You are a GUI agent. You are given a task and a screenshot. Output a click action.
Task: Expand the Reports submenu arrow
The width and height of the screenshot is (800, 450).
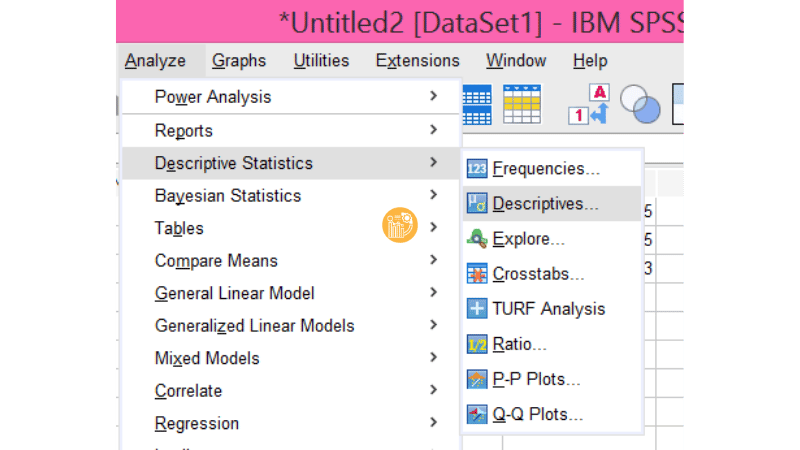pyautogui.click(x=433, y=130)
